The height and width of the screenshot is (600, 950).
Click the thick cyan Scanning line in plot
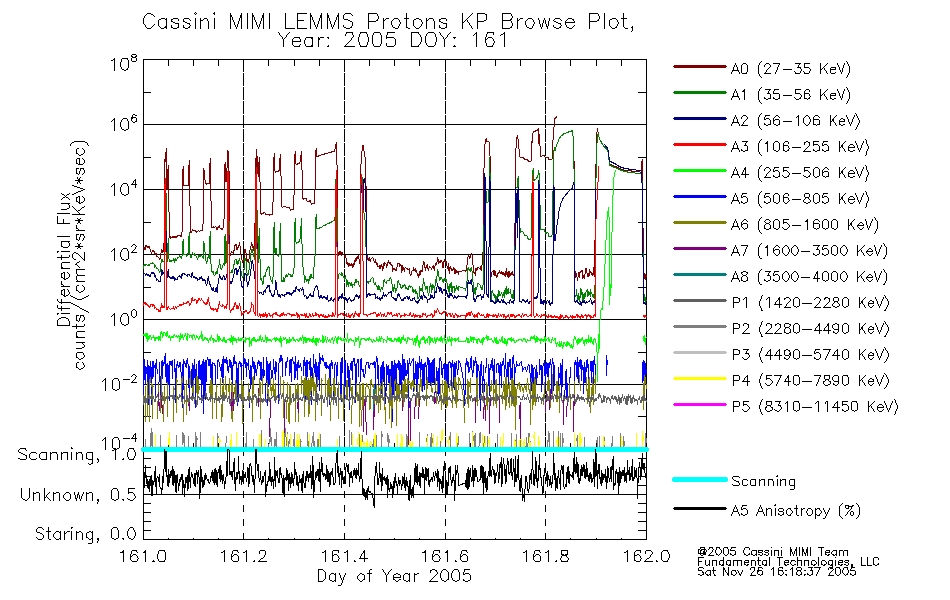point(395,449)
